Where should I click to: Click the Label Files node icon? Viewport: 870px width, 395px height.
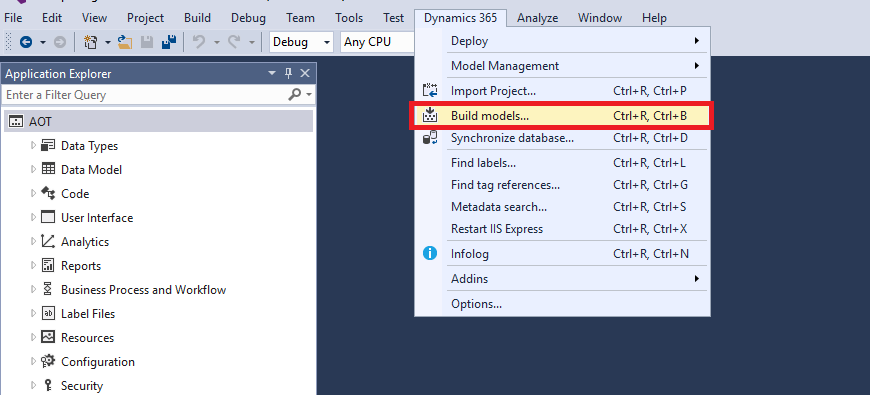coord(48,313)
